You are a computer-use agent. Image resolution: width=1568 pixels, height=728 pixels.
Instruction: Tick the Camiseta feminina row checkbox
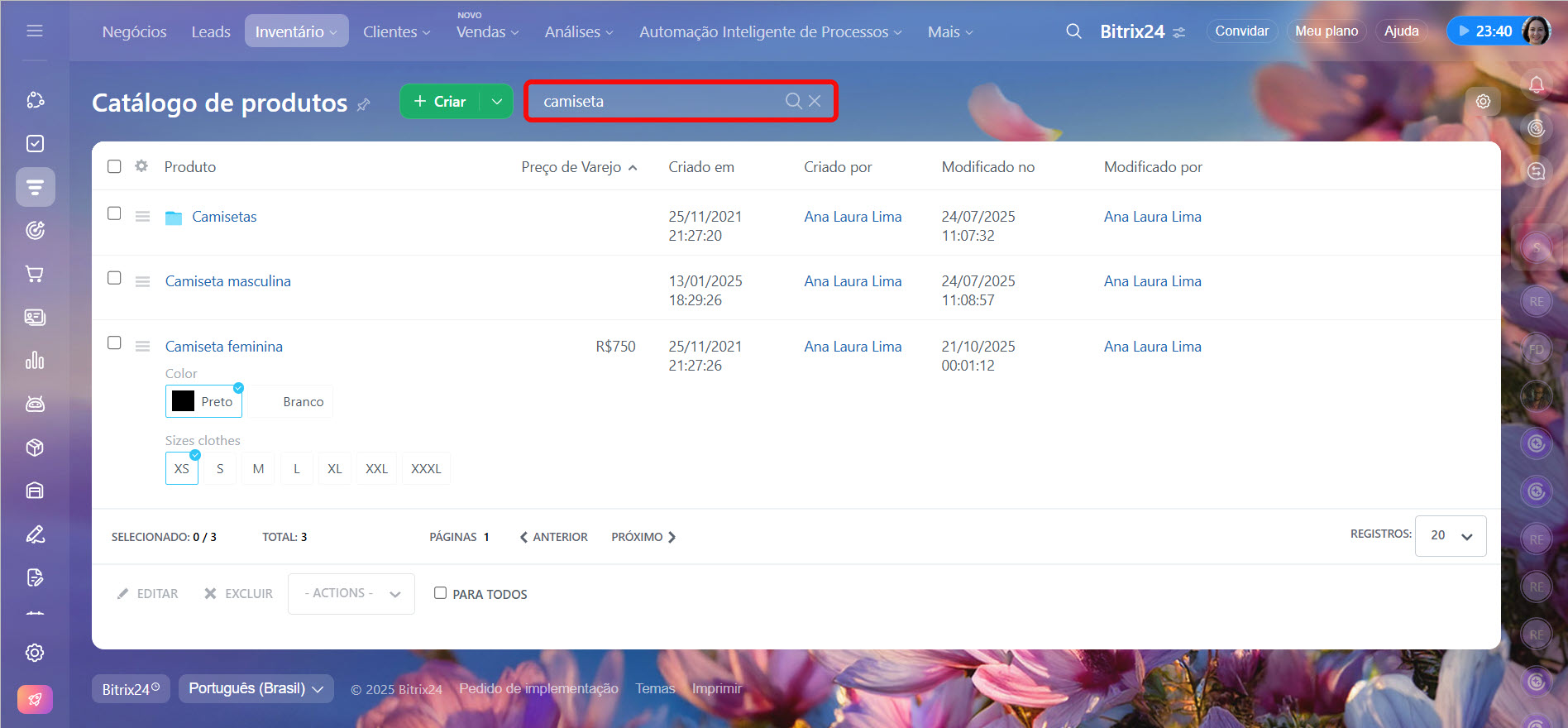(x=114, y=342)
